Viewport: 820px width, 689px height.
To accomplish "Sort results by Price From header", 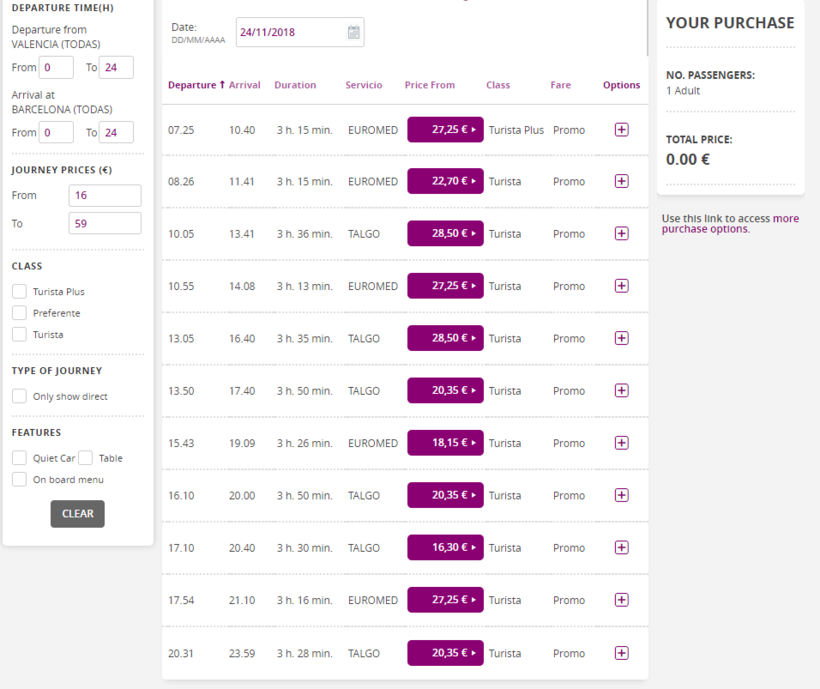I will click(x=429, y=85).
